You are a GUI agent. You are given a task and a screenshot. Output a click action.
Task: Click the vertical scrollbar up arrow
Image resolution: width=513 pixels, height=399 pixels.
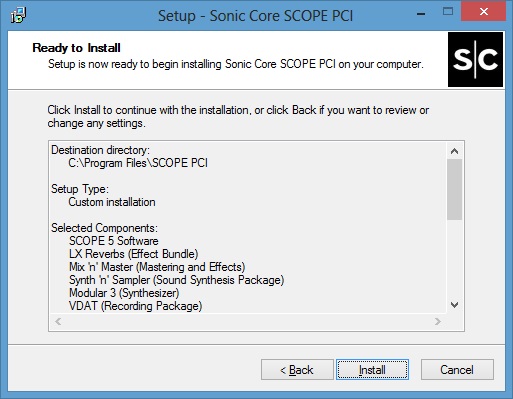click(x=454, y=151)
